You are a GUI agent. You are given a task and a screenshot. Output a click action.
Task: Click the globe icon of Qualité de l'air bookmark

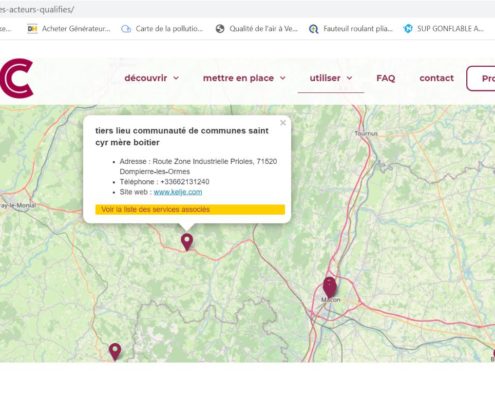pyautogui.click(x=220, y=29)
